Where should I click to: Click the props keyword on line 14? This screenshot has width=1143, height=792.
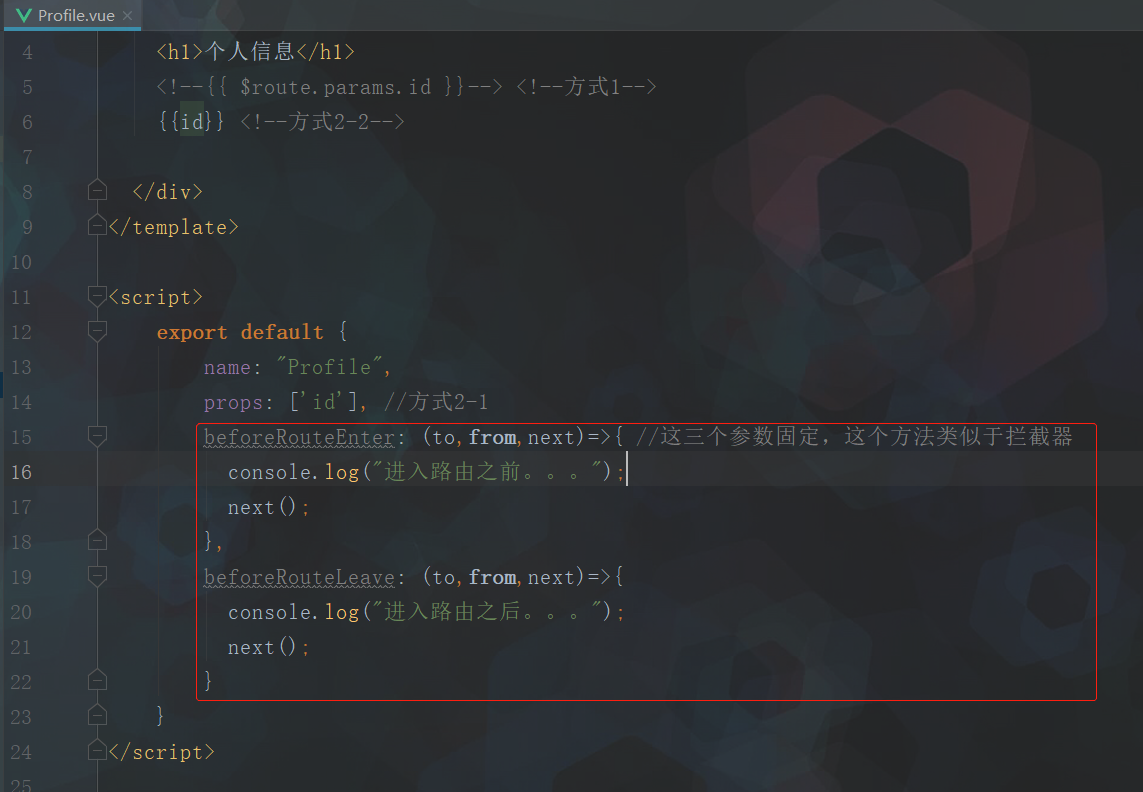(233, 403)
